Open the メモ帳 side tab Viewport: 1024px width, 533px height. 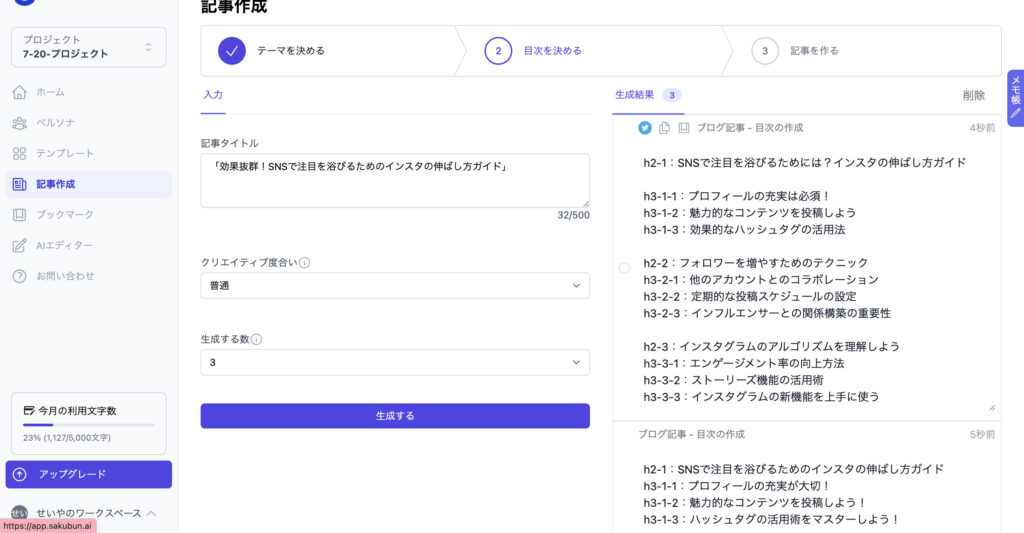click(x=1015, y=98)
